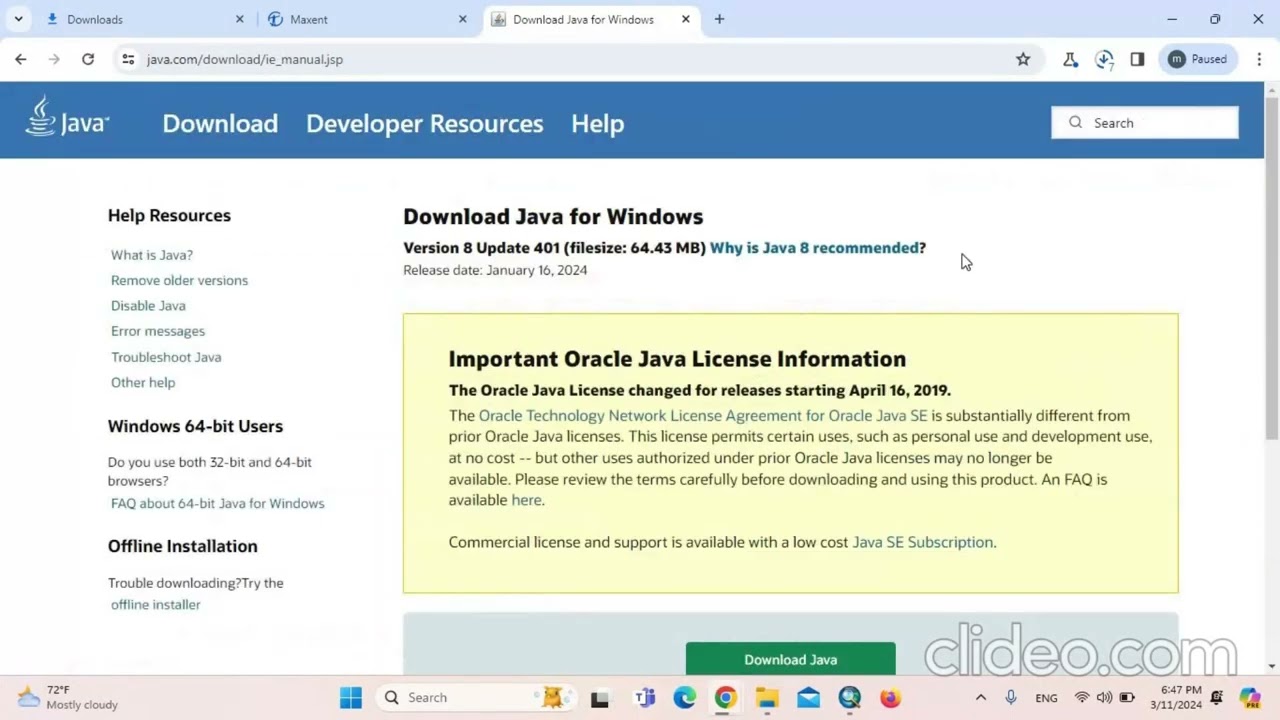
Task: Open the tab search dropdown arrow
Action: tap(18, 19)
